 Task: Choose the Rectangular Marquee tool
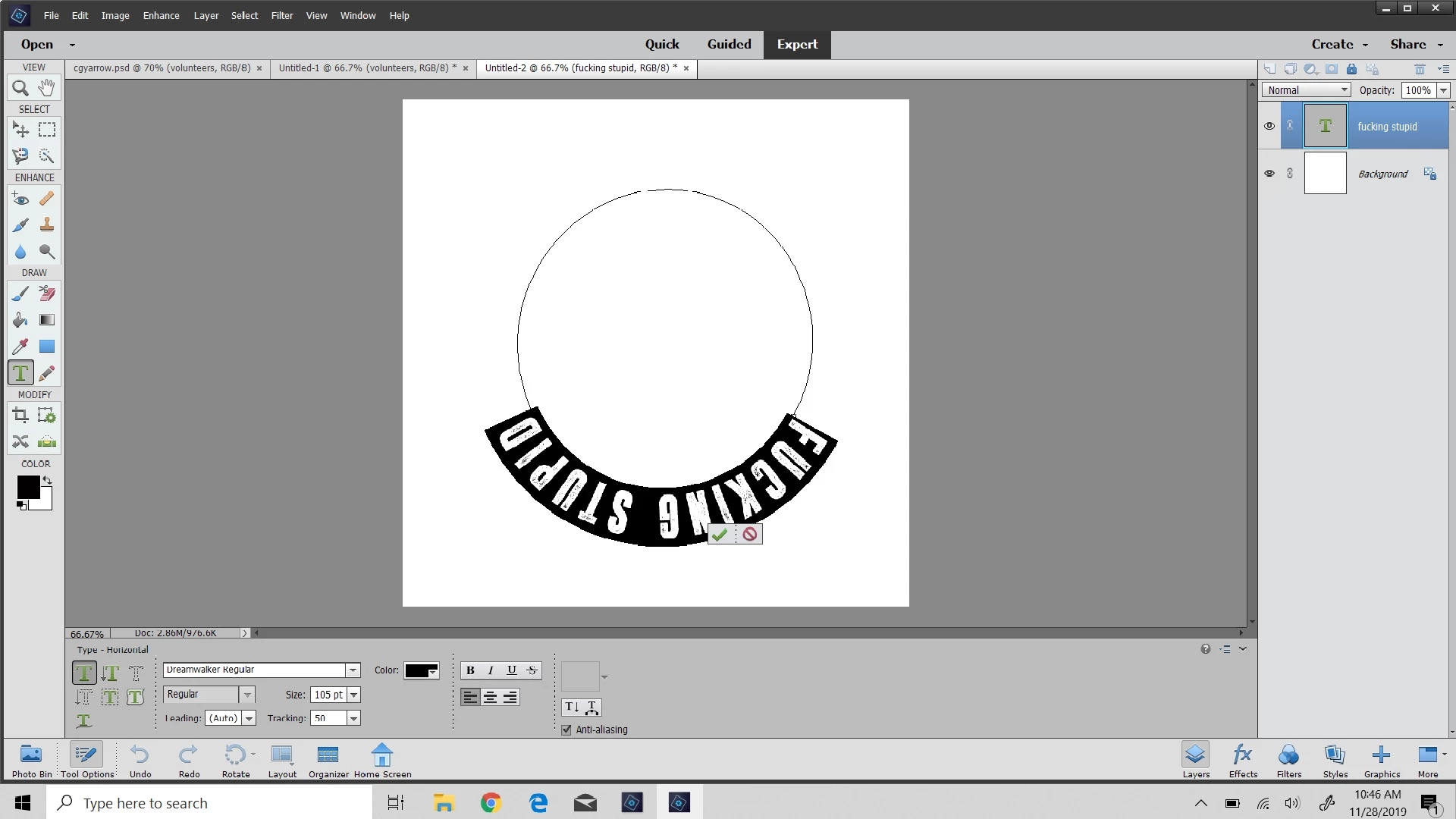click(x=47, y=130)
